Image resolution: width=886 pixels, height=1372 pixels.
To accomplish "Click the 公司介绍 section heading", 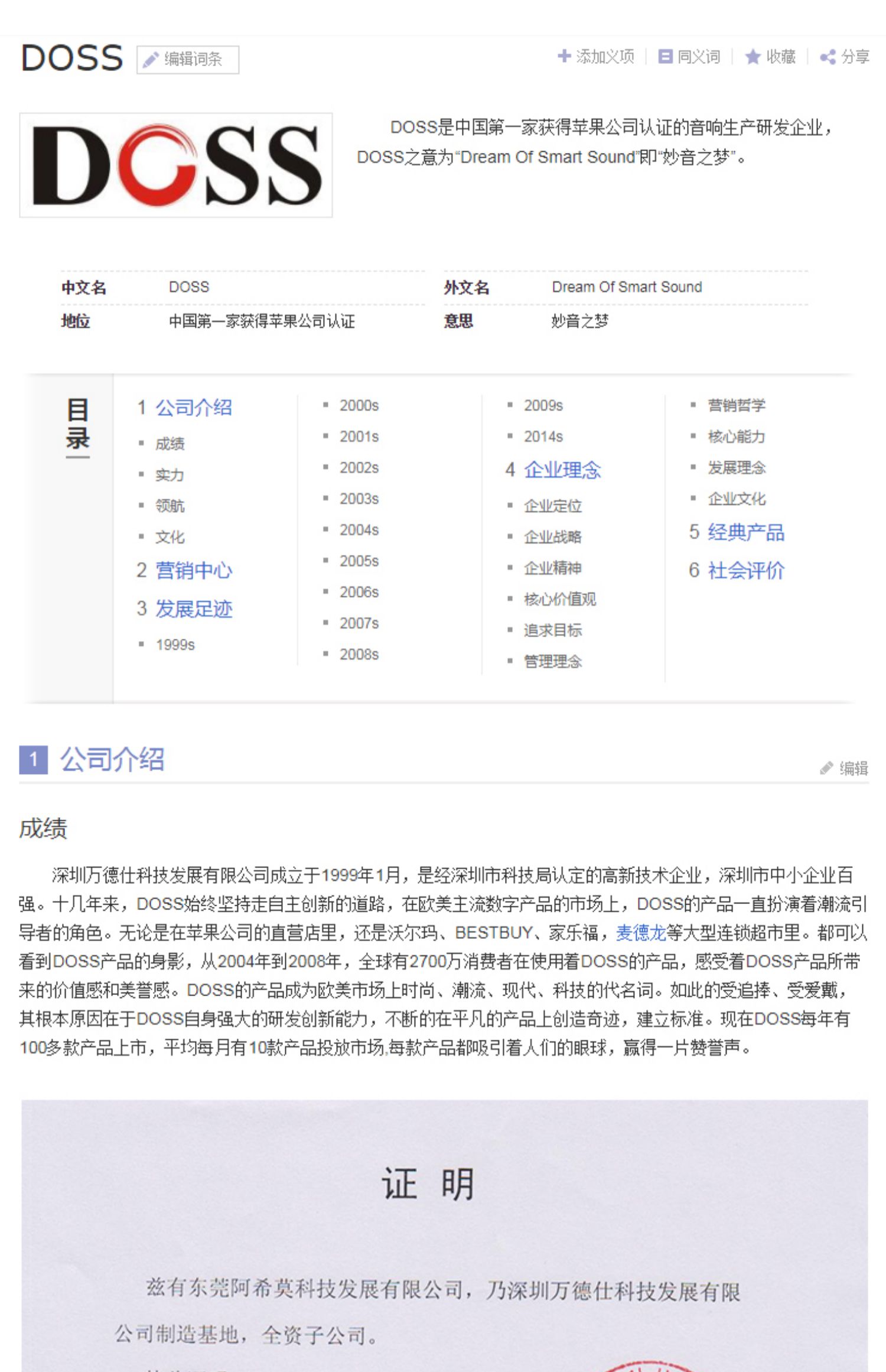I will click(112, 759).
